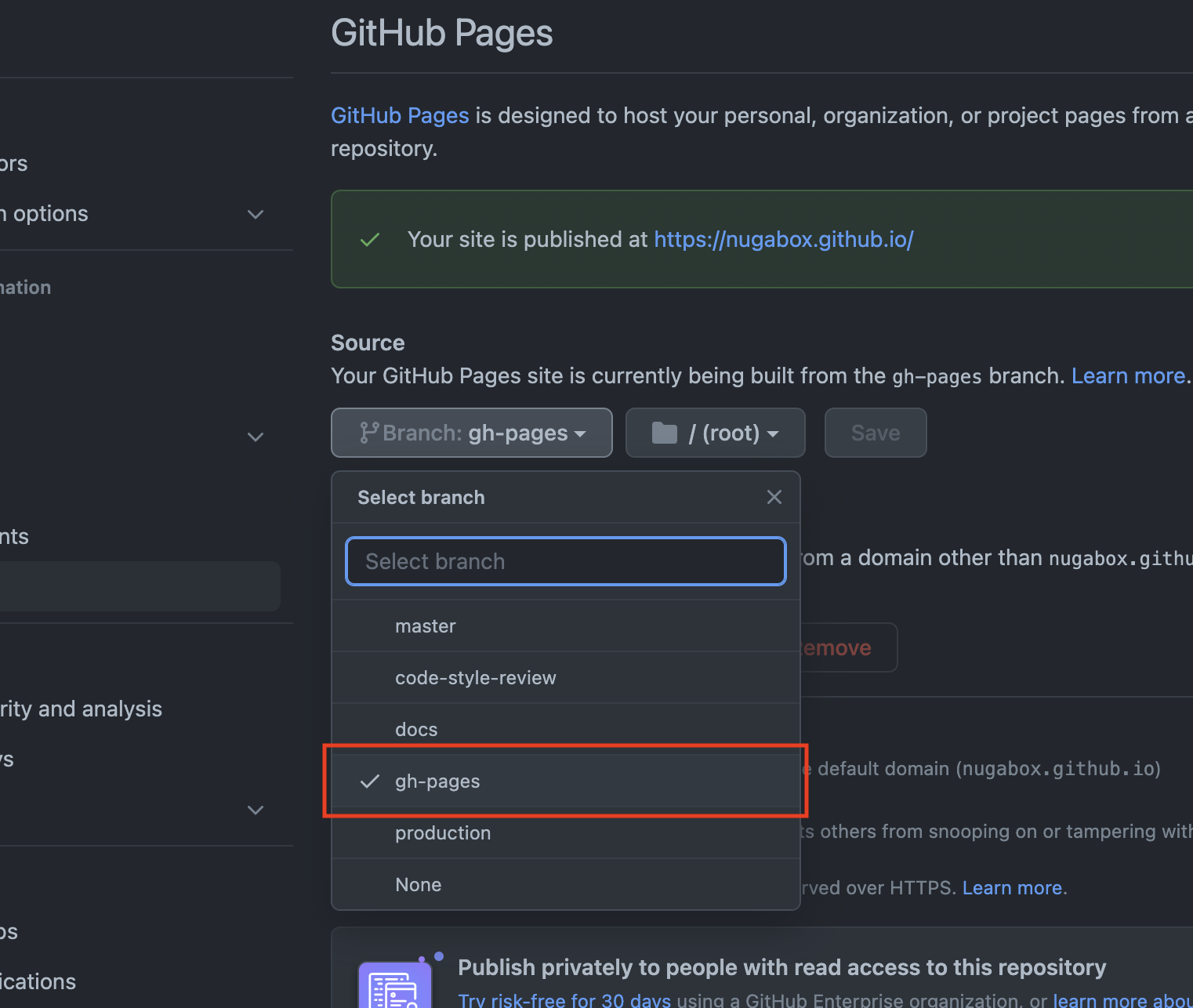The image size is (1193, 1008).
Task: Click the green published checkmark icon
Action: point(370,240)
